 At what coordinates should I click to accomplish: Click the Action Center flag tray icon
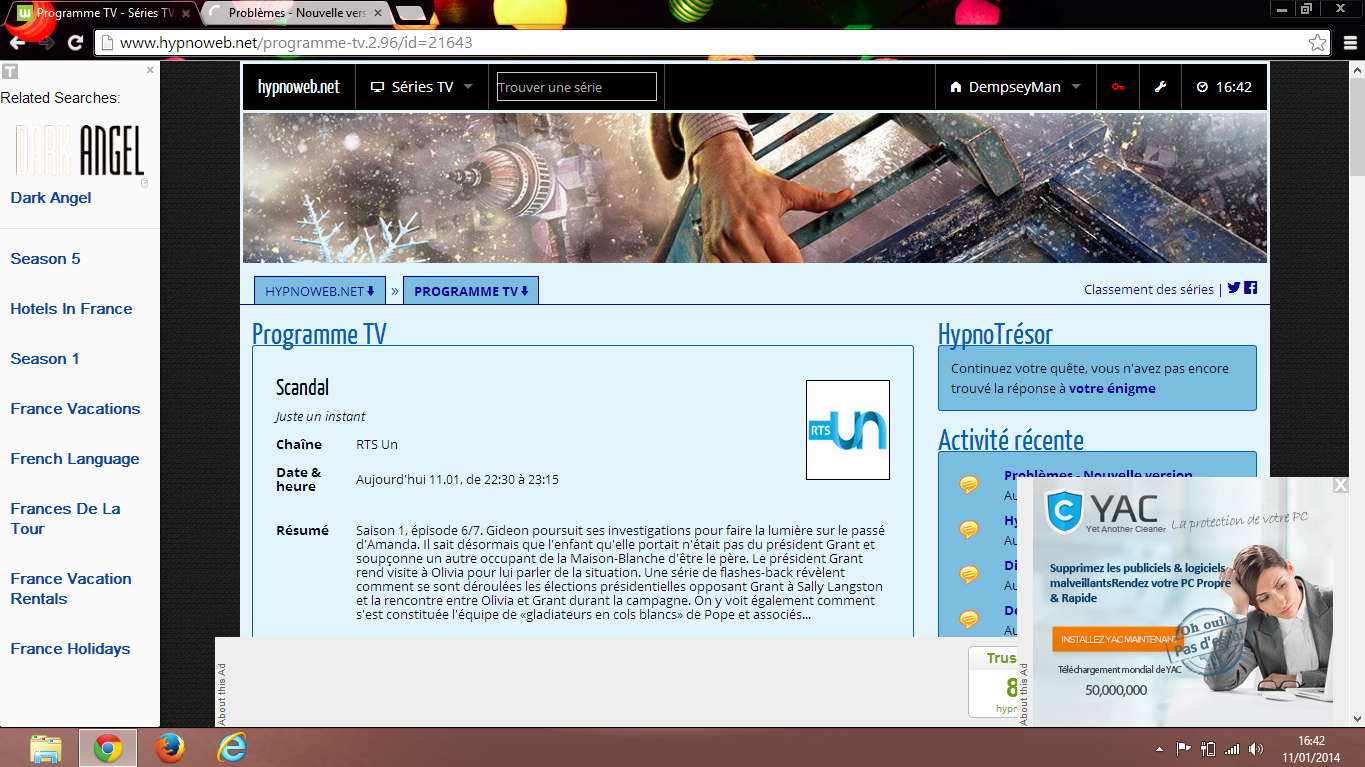1183,748
